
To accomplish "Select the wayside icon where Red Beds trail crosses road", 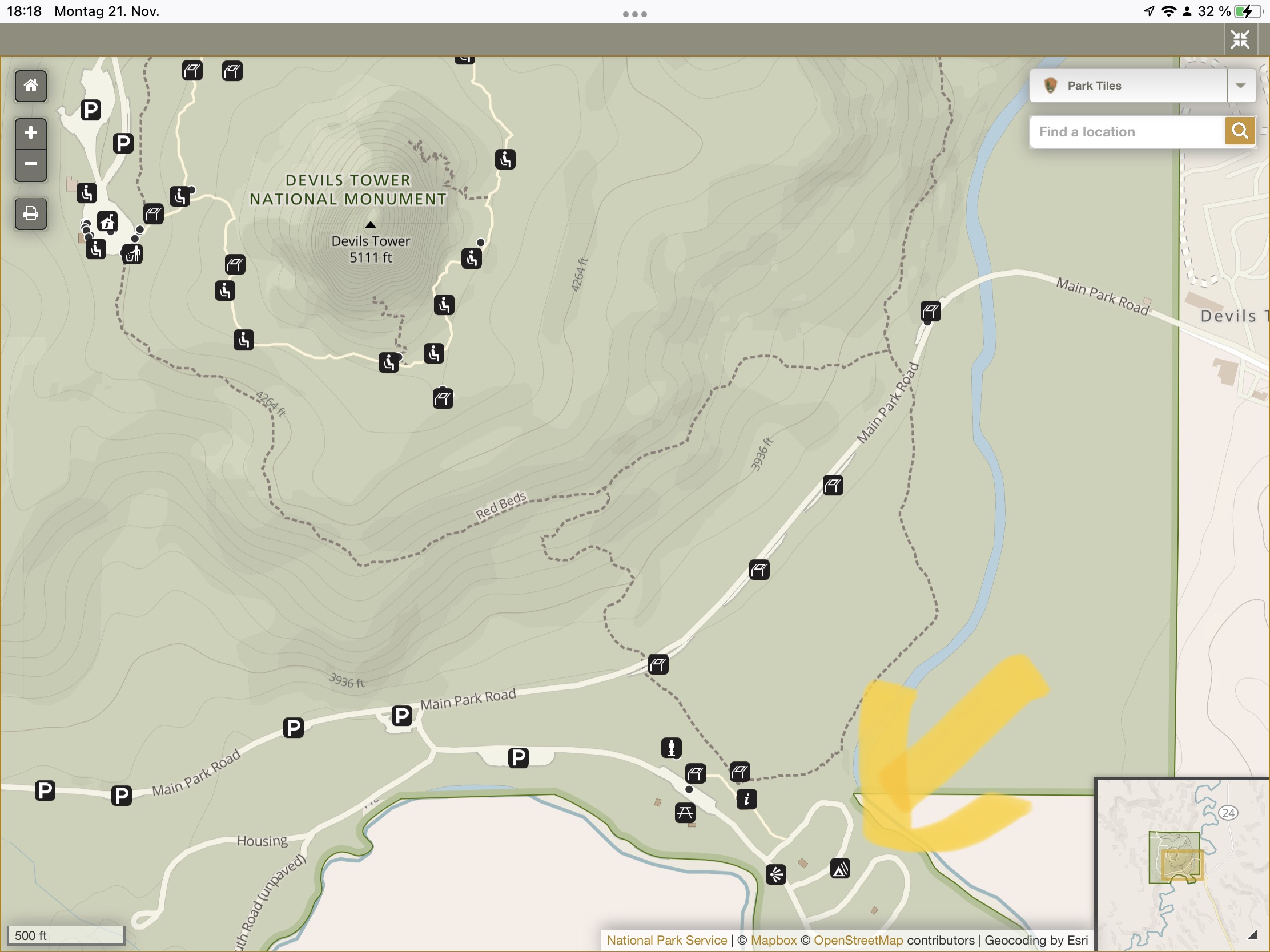I will pos(658,664).
